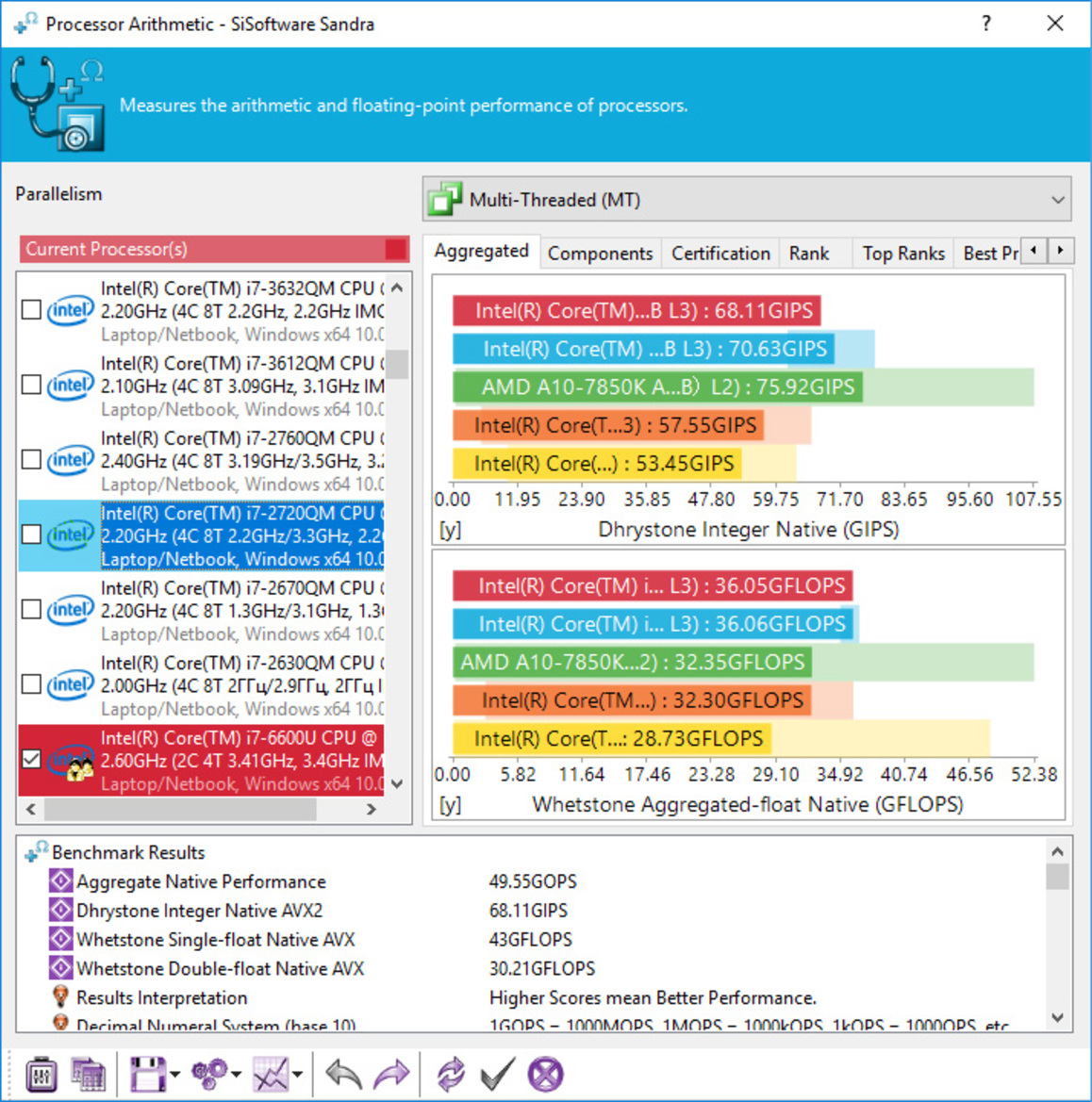
Task: Click processor list horizontal scroll left arrow
Action: pyautogui.click(x=31, y=809)
